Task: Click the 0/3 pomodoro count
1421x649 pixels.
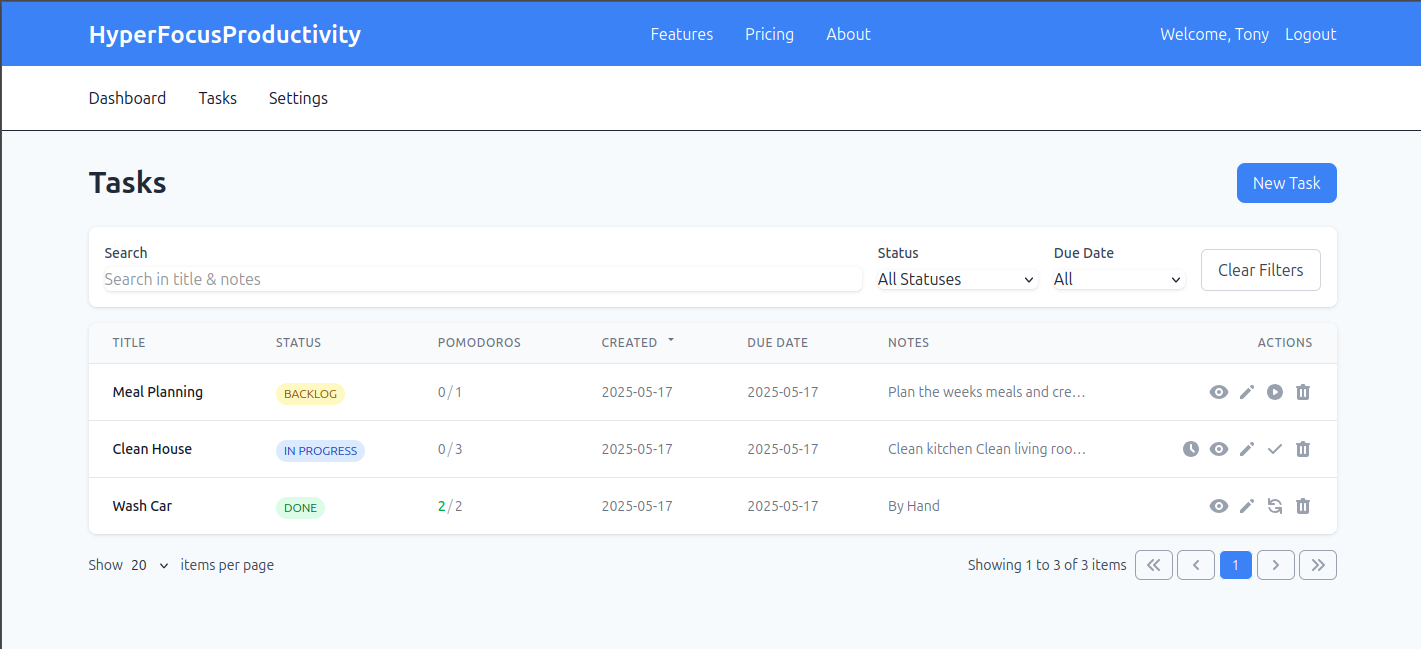Action: pyautogui.click(x=450, y=449)
